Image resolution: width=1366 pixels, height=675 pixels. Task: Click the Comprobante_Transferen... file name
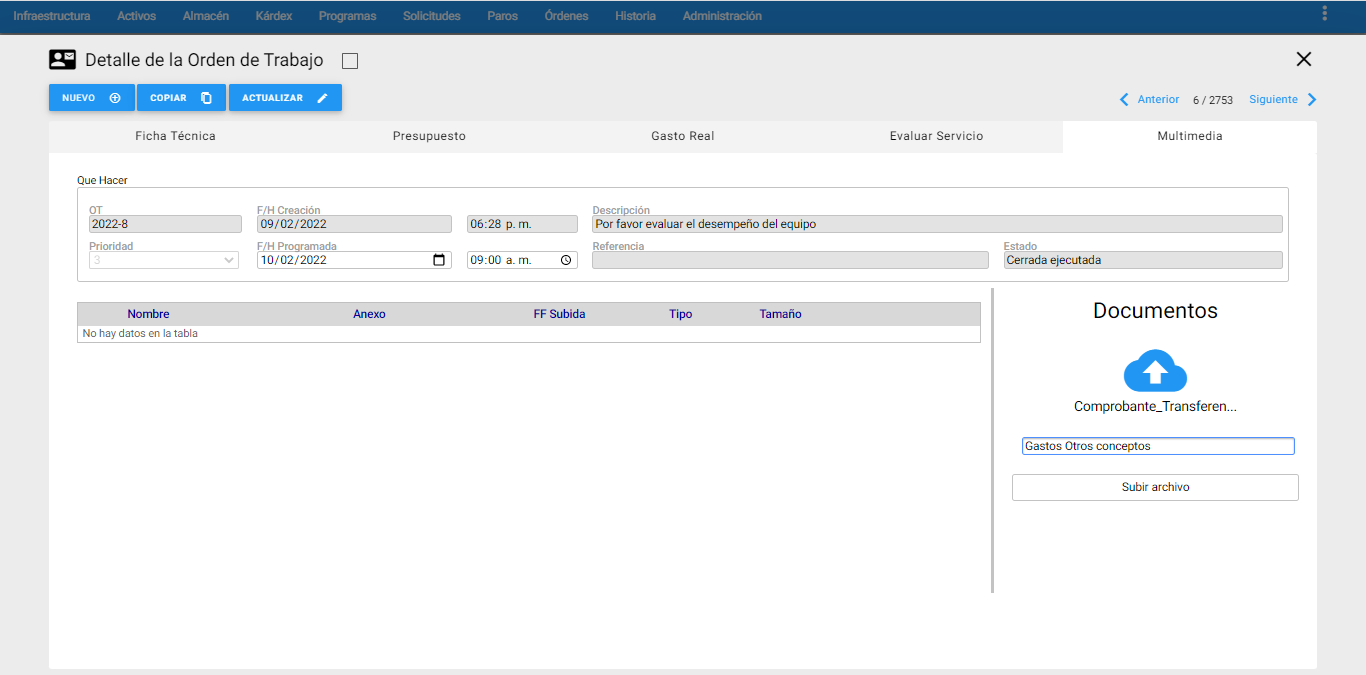coord(1155,407)
